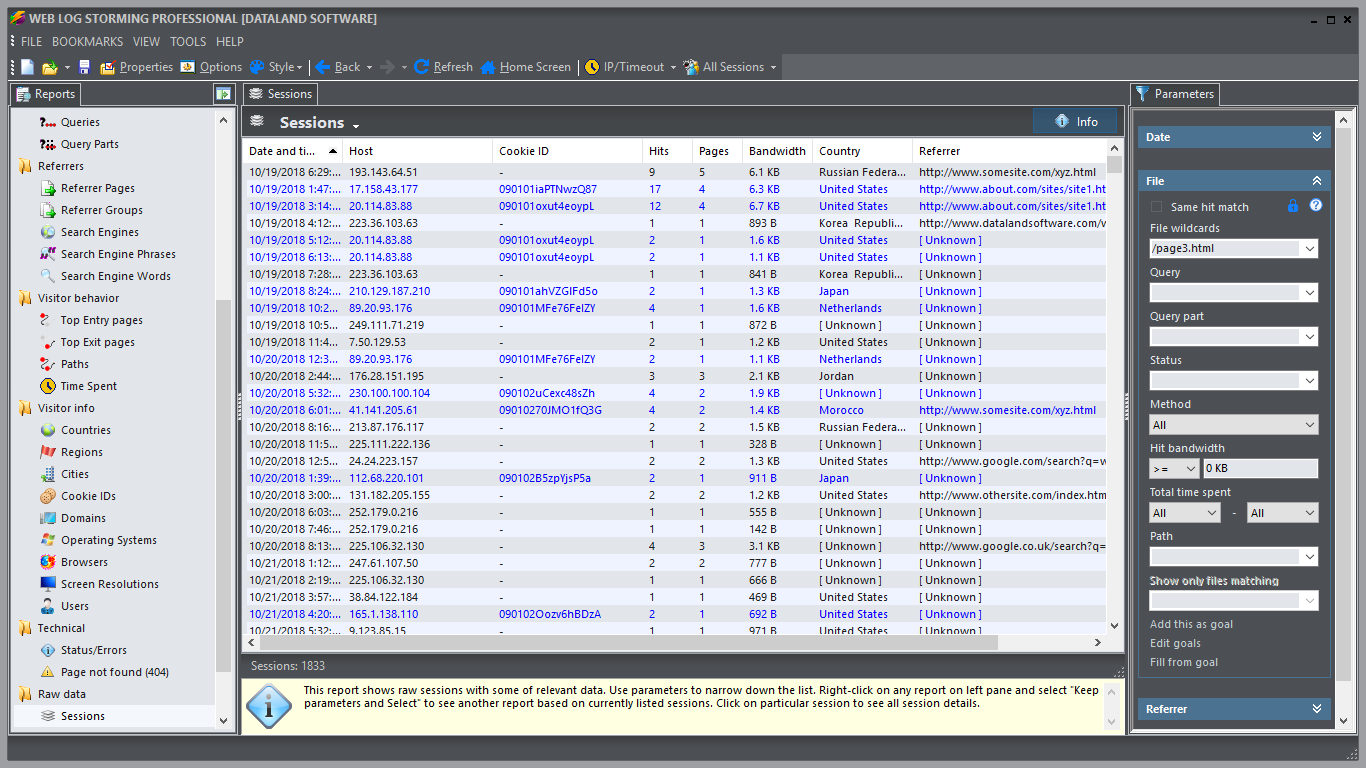Open the hit bandwidth operator dropdown
Screen dimensions: 1366x768
1174,469
